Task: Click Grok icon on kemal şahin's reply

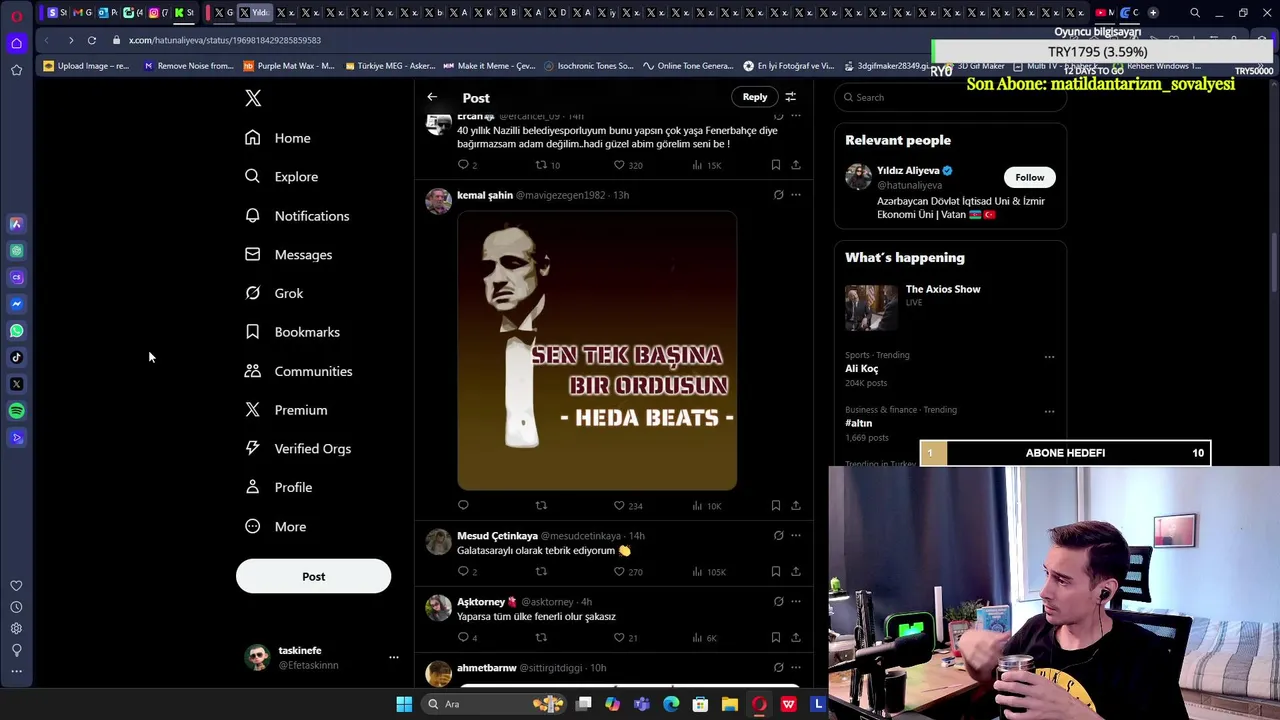Action: [x=778, y=195]
